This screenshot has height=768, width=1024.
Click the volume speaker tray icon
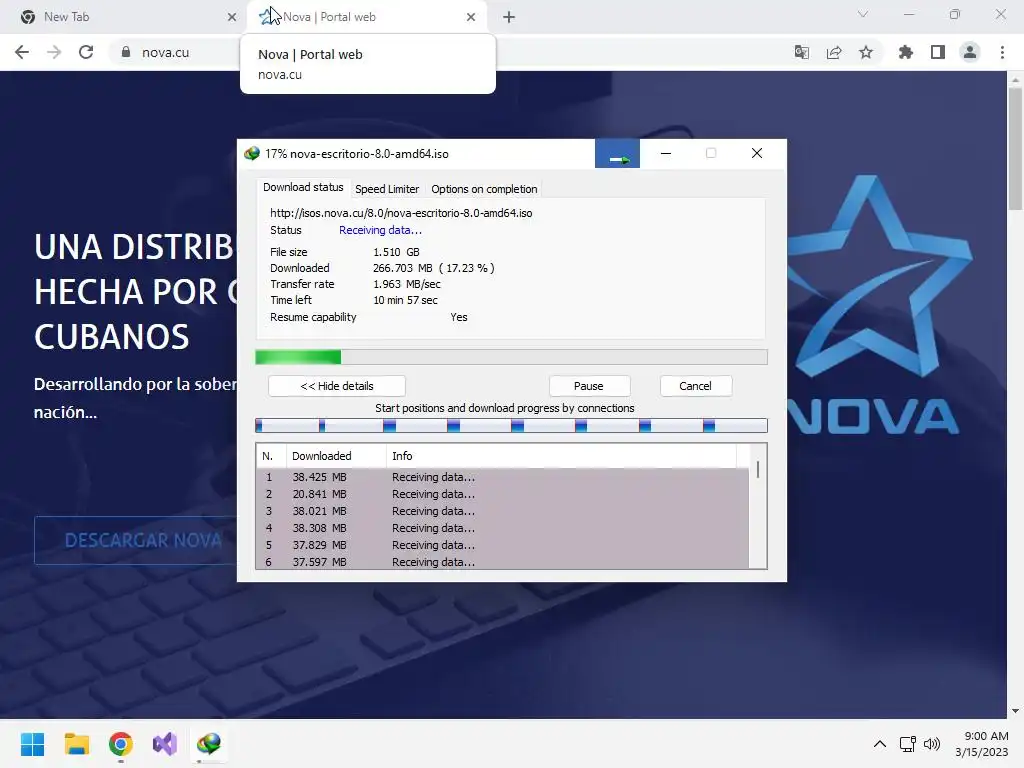point(931,744)
